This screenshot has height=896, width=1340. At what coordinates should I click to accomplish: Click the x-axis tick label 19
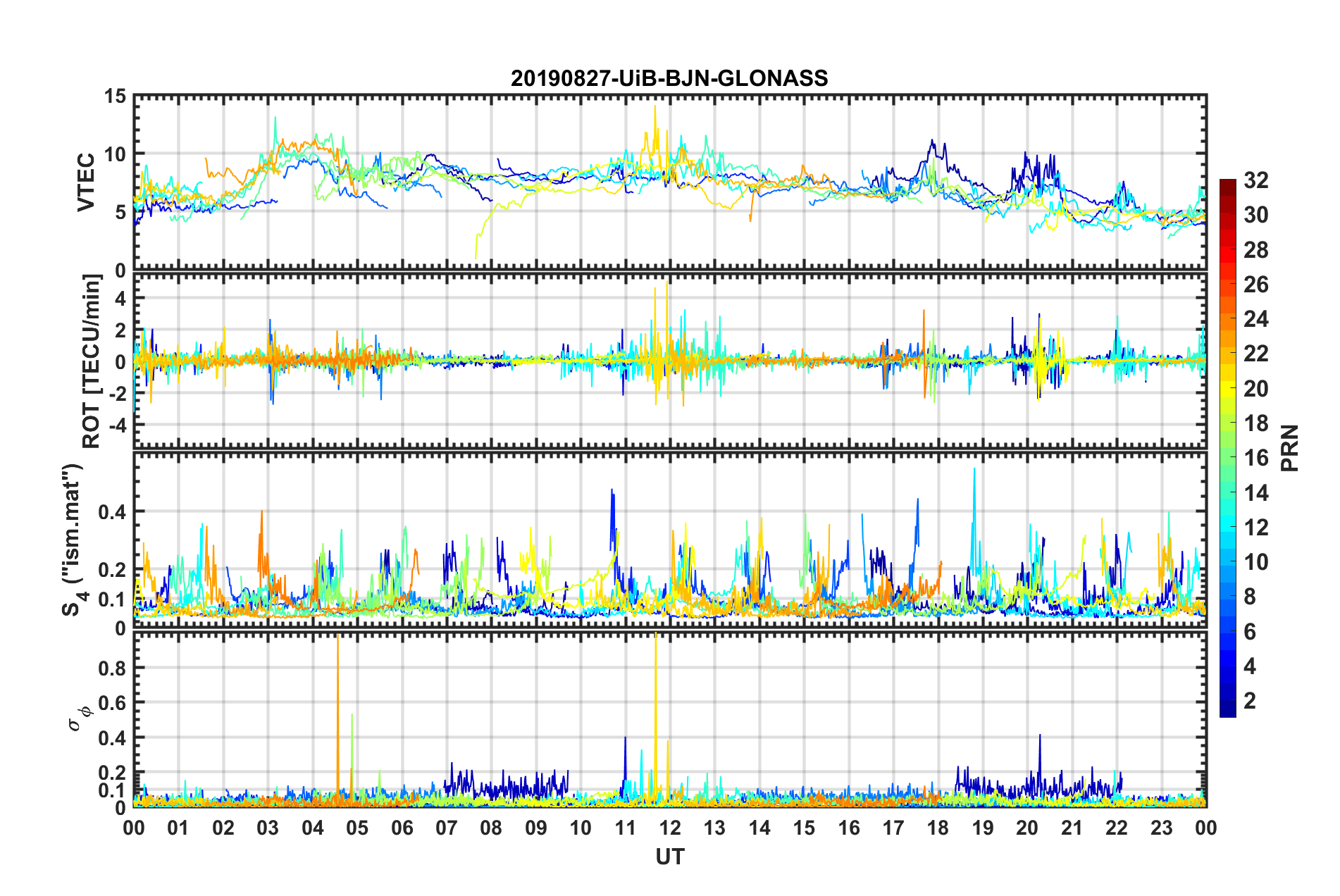tap(983, 828)
